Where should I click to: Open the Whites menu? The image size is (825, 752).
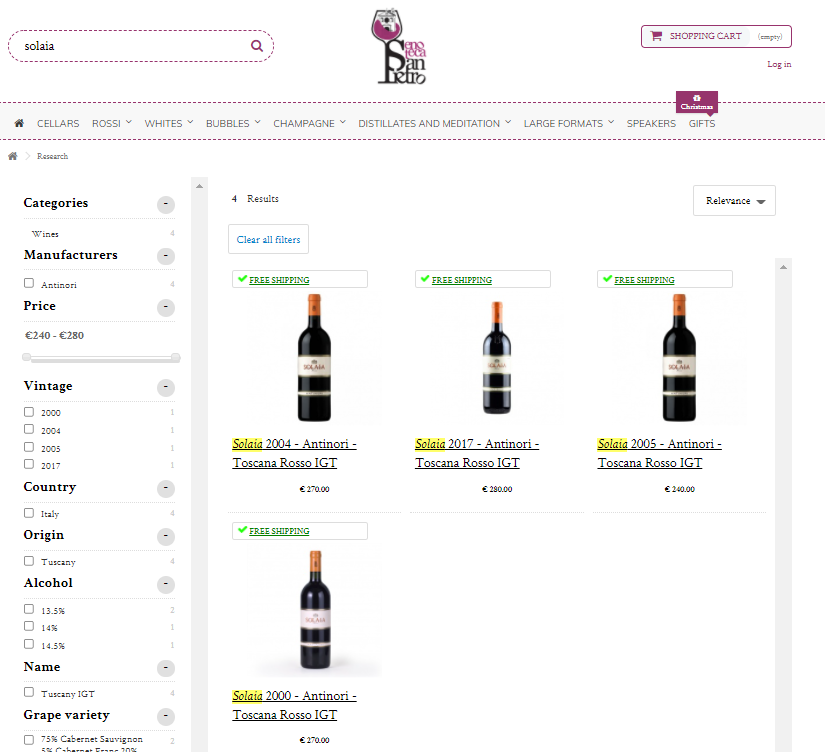169,123
